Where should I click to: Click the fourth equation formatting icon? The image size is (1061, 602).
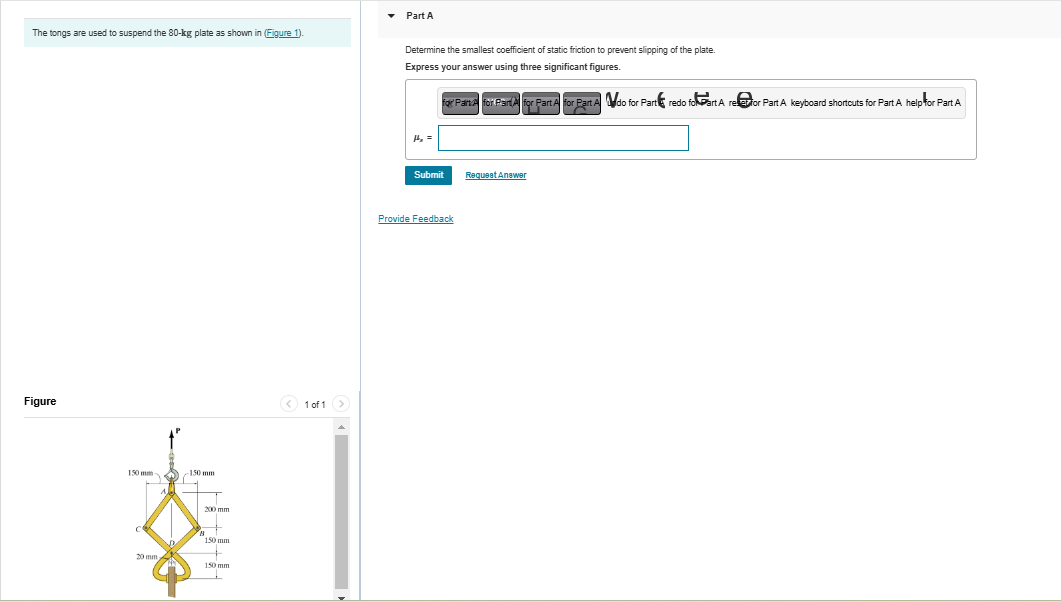pos(582,102)
